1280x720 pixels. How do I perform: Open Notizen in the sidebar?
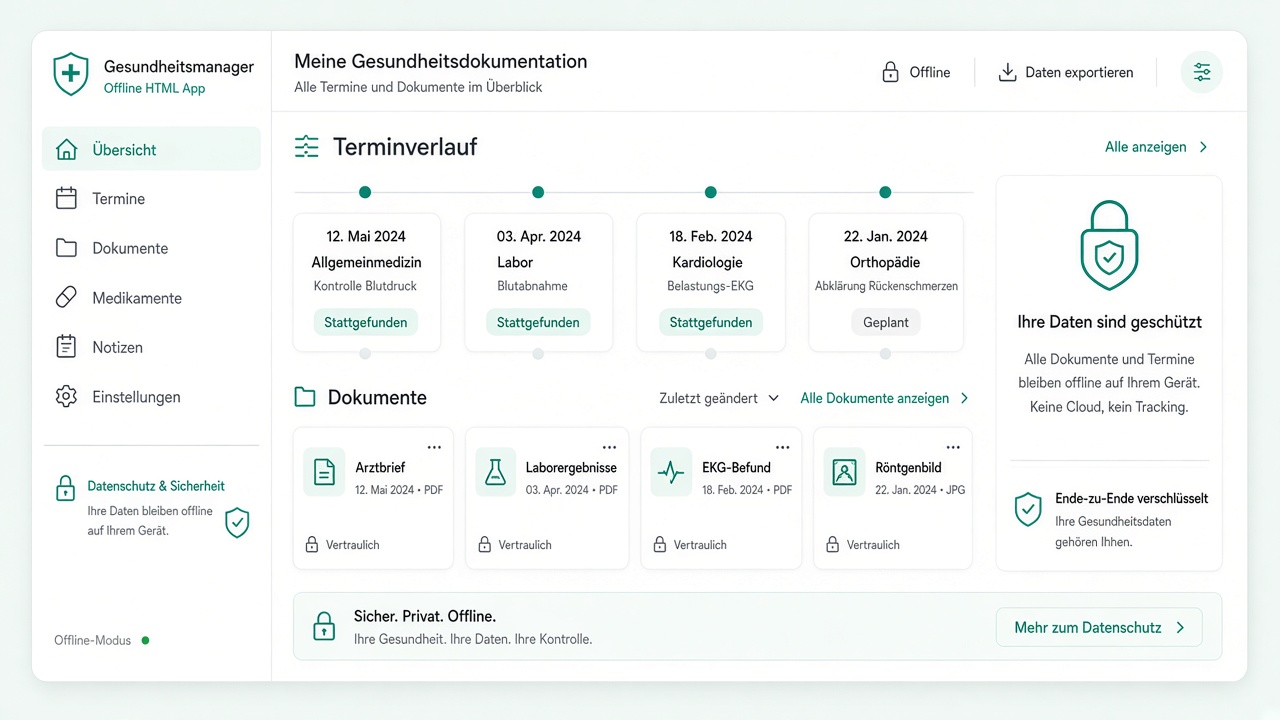click(x=151, y=347)
